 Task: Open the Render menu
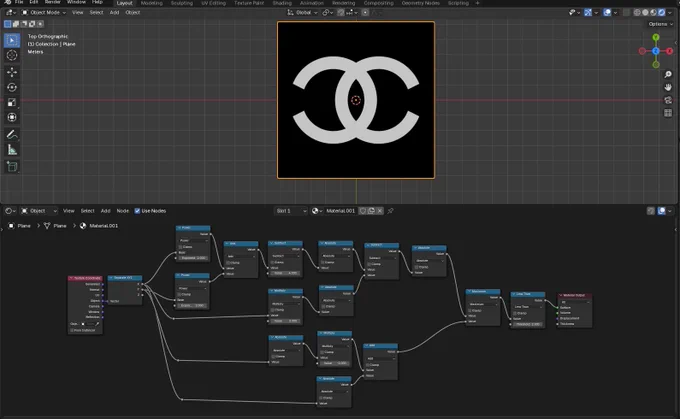click(x=53, y=2)
